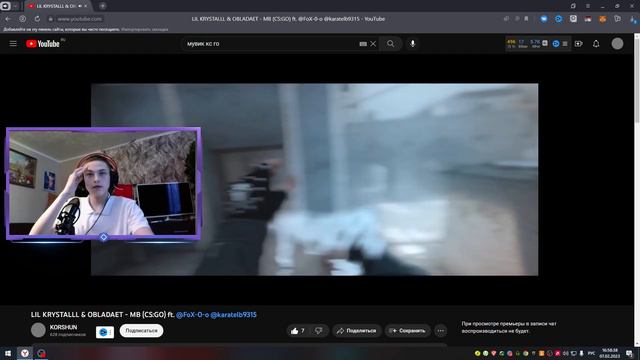Open the Yandex Browser taskbar icon
Viewport: 640px width, 360px height.
point(25,353)
